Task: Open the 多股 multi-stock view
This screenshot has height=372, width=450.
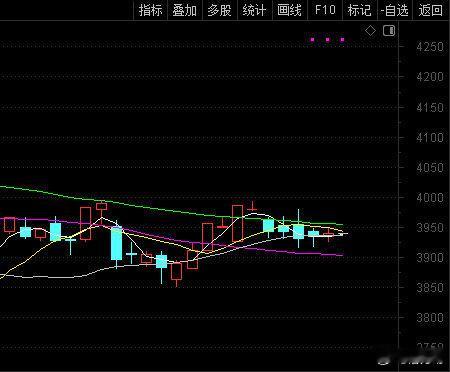Action: point(220,10)
